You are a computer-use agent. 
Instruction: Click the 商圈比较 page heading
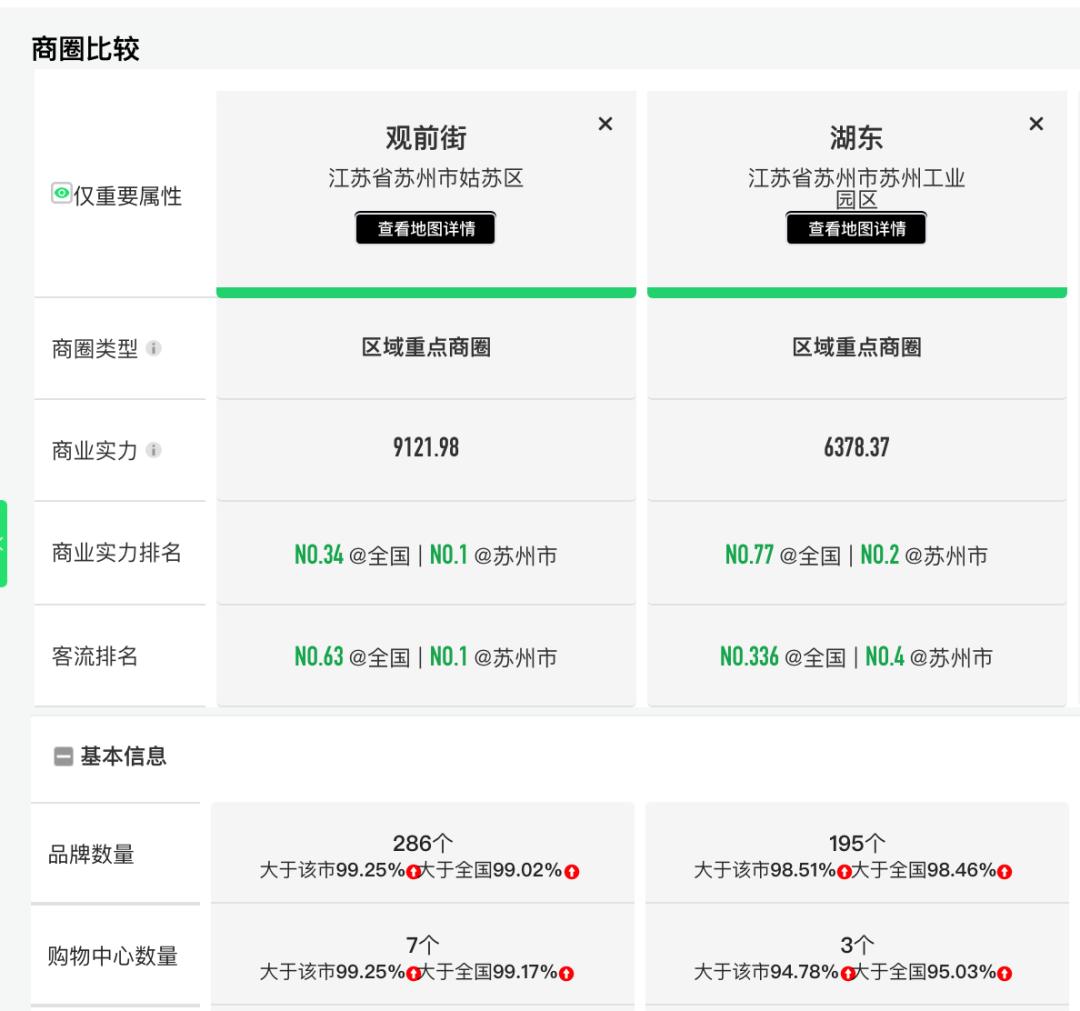(85, 49)
